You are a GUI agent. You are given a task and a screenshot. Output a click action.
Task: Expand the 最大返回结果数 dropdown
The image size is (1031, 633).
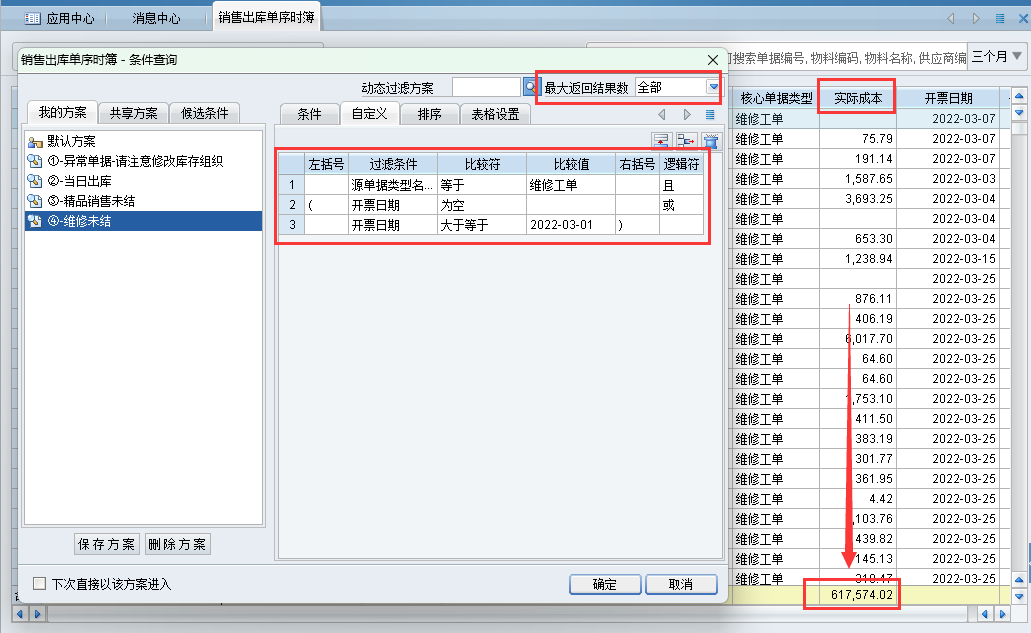click(713, 87)
